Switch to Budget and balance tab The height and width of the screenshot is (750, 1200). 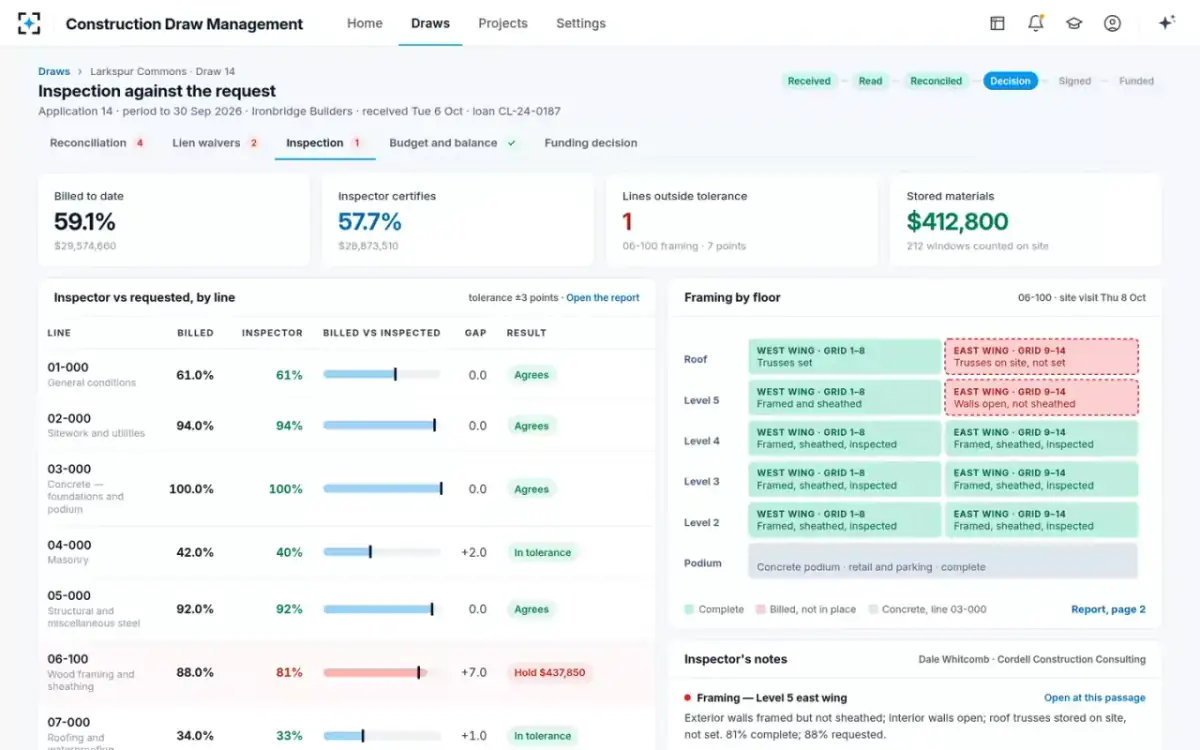(452, 143)
